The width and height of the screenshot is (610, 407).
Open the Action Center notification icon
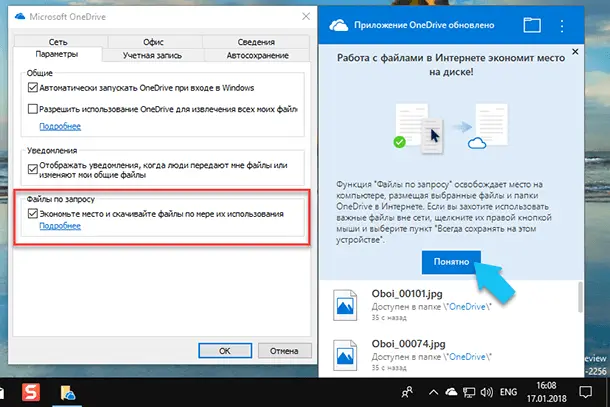(590, 390)
